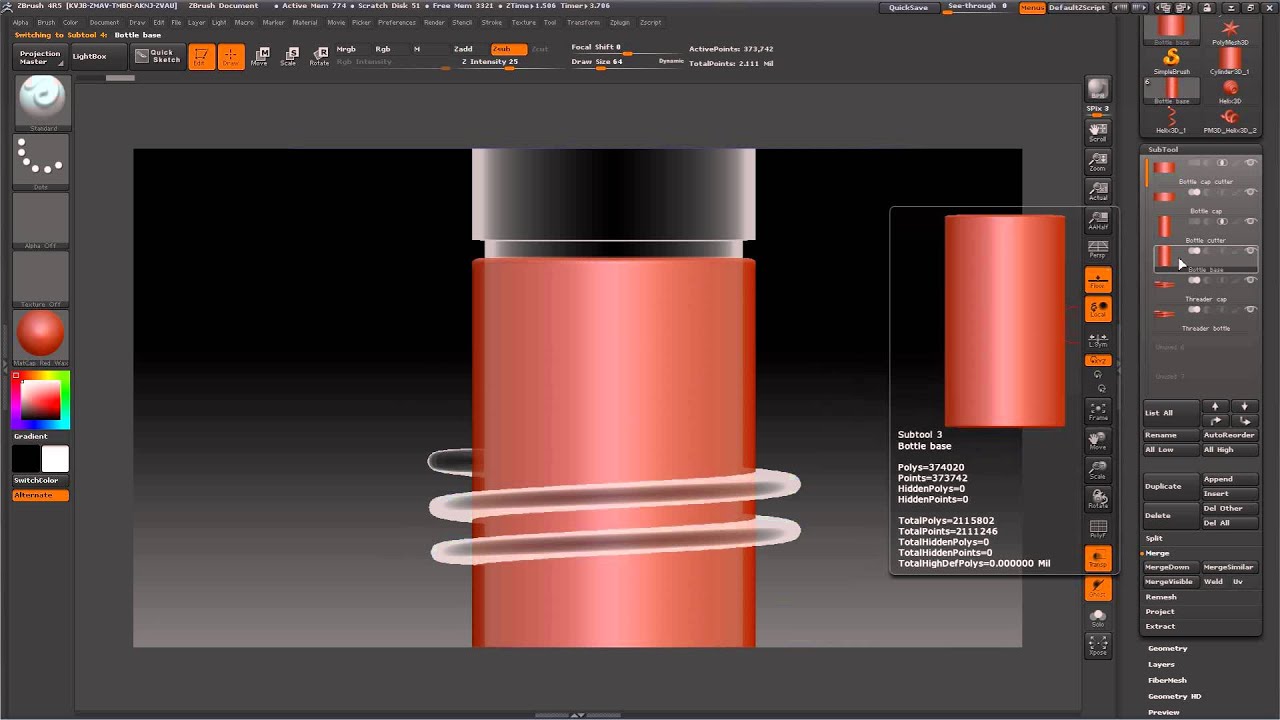Screen dimensions: 1280x720
Task: Open the Preferences menu
Action: click(397, 22)
